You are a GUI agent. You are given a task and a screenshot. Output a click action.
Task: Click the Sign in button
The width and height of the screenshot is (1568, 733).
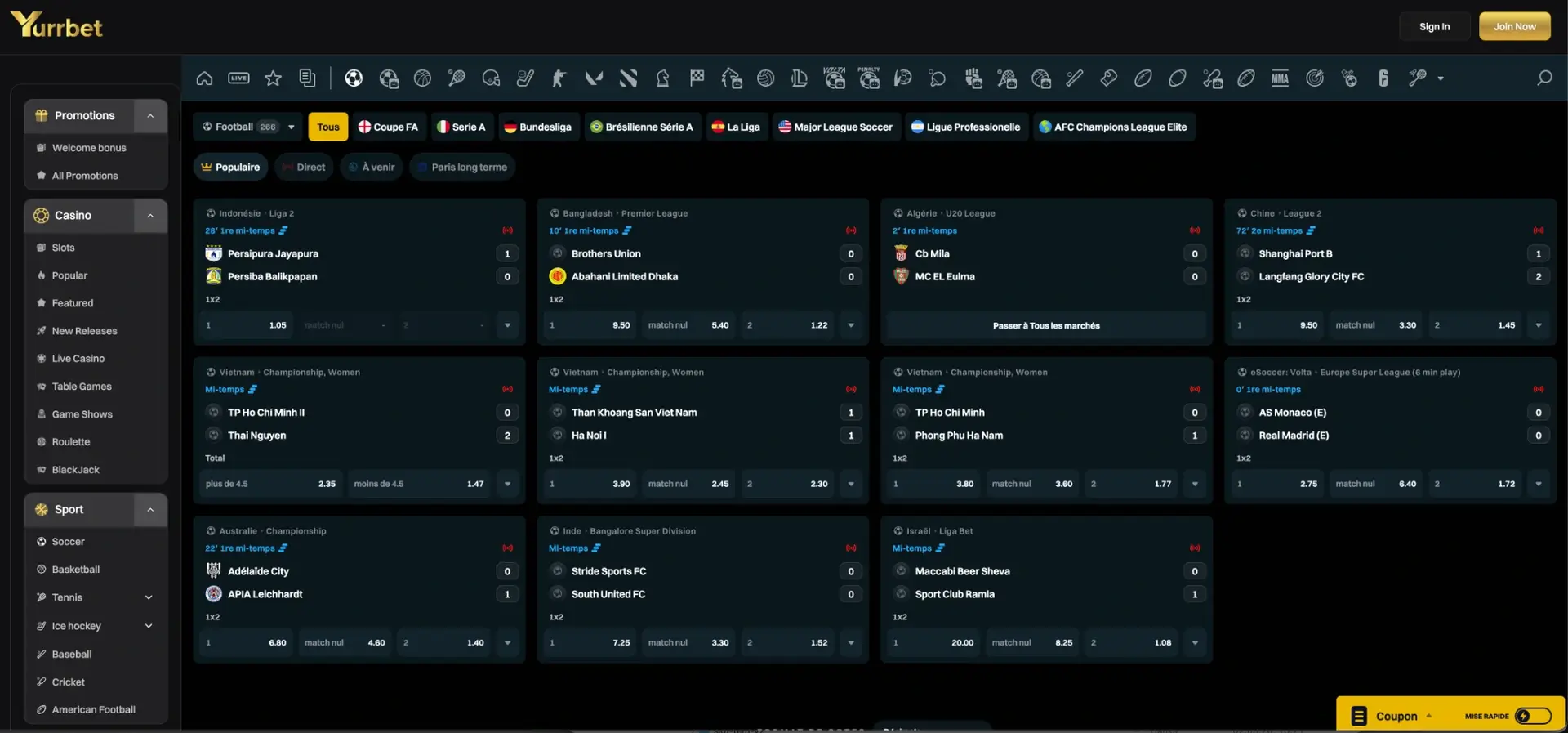[1434, 26]
